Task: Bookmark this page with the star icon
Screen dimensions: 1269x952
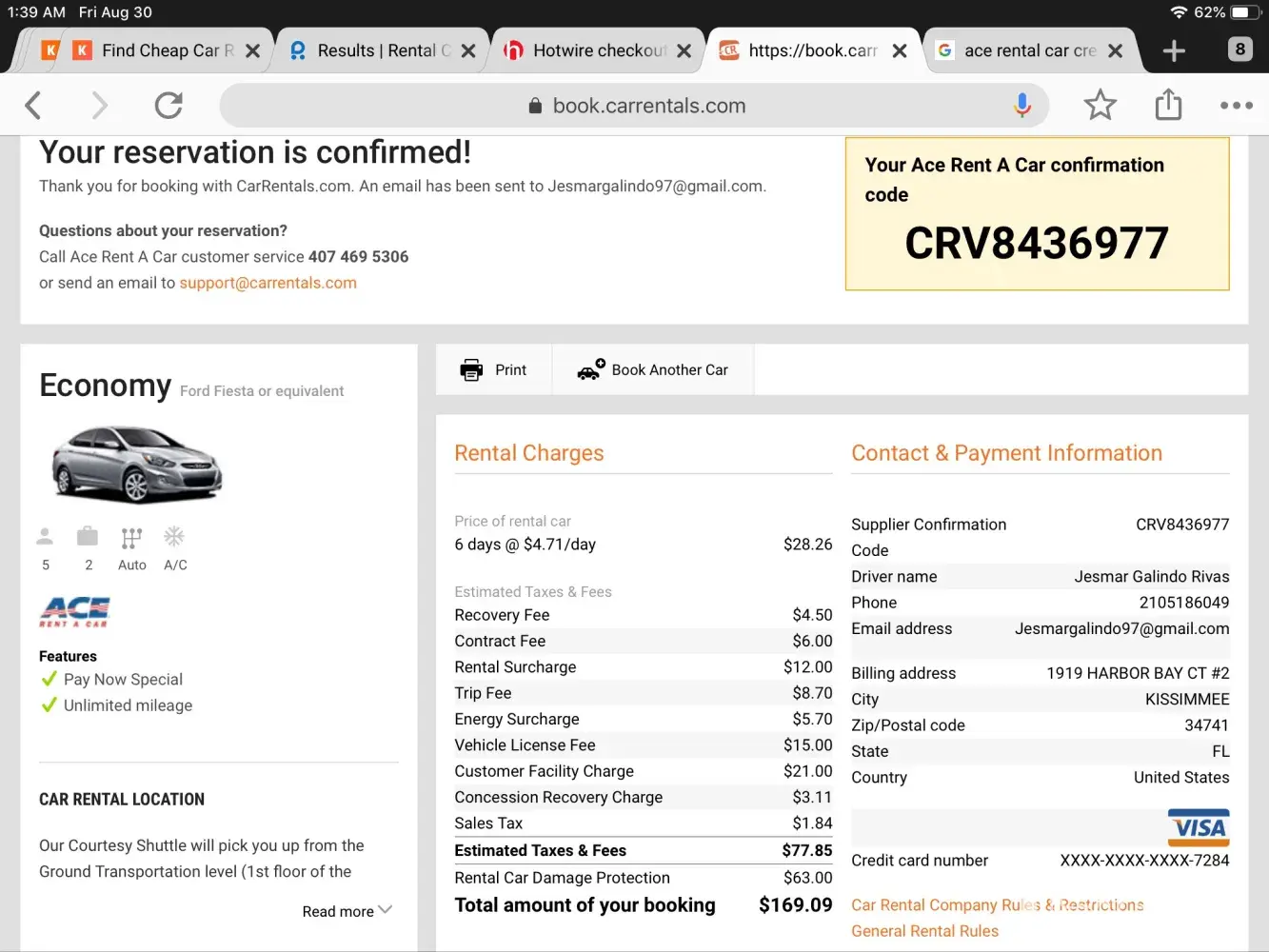Action: coord(1100,105)
